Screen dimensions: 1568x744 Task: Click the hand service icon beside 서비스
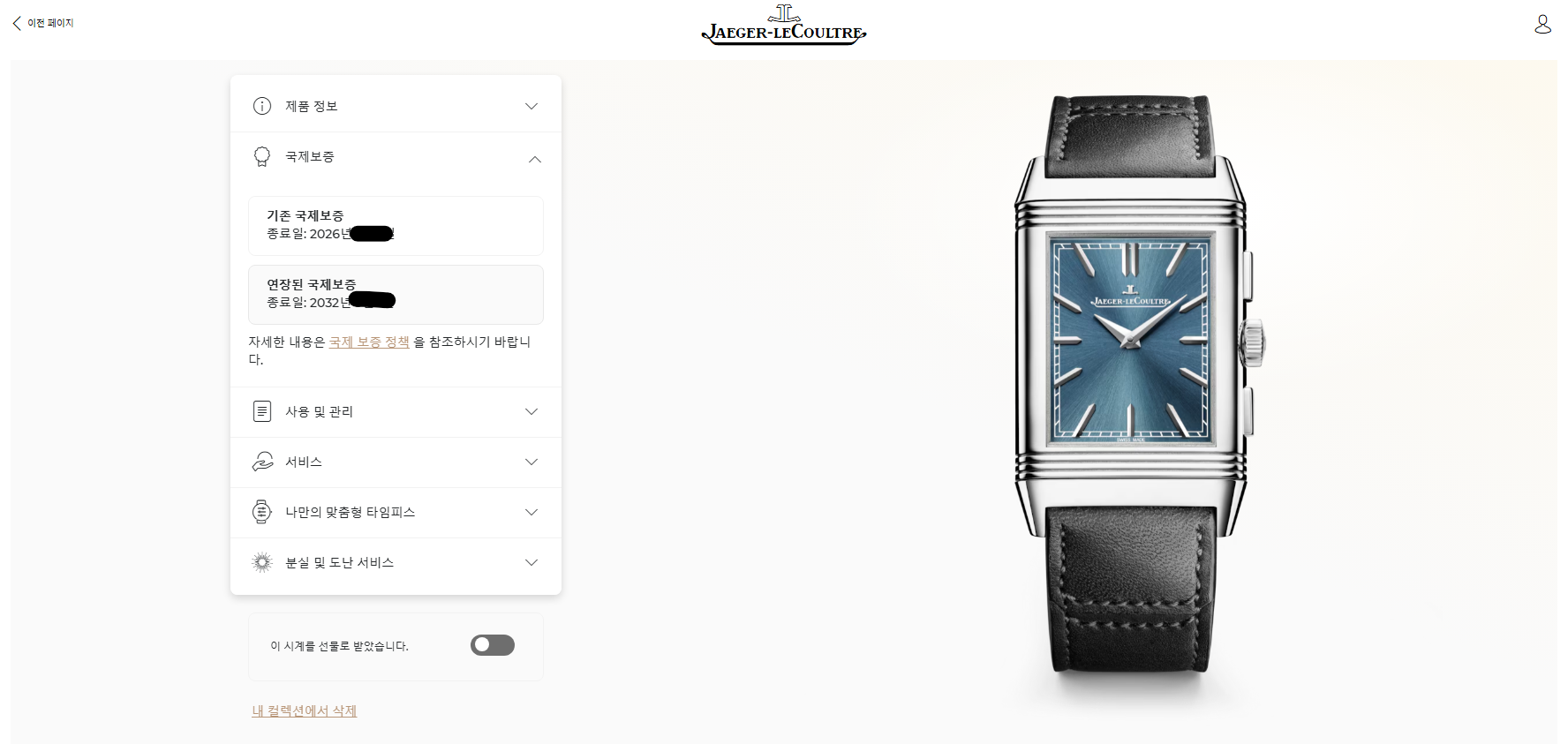point(262,462)
